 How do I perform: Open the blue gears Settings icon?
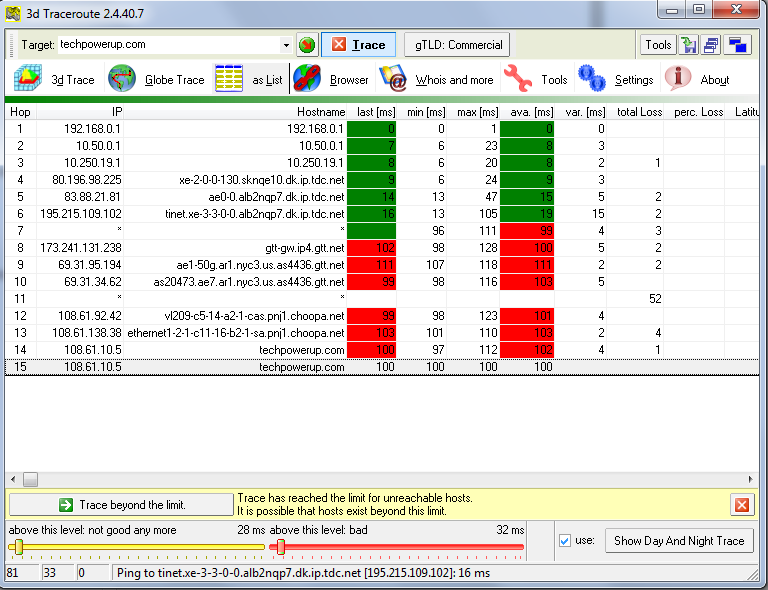pyautogui.click(x=592, y=78)
